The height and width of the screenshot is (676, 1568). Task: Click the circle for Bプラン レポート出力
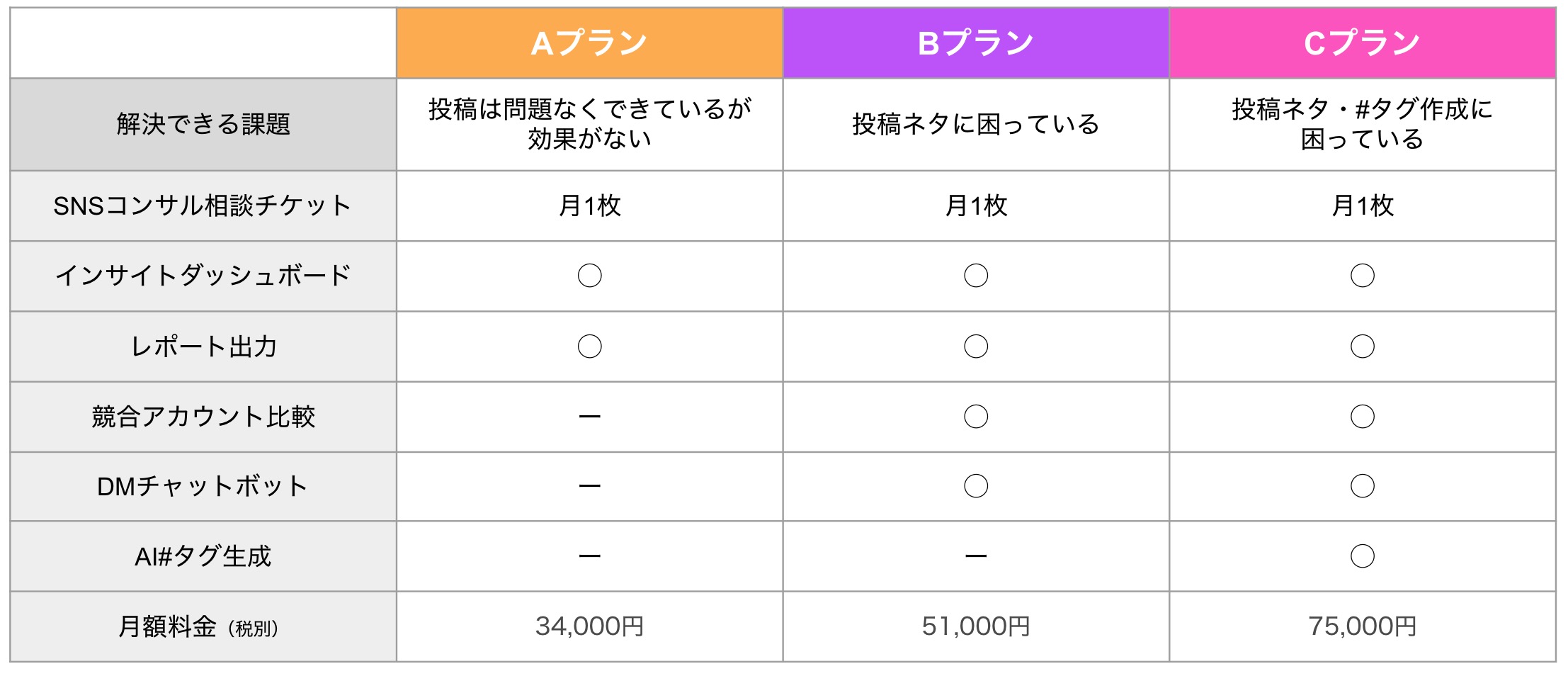pos(976,347)
